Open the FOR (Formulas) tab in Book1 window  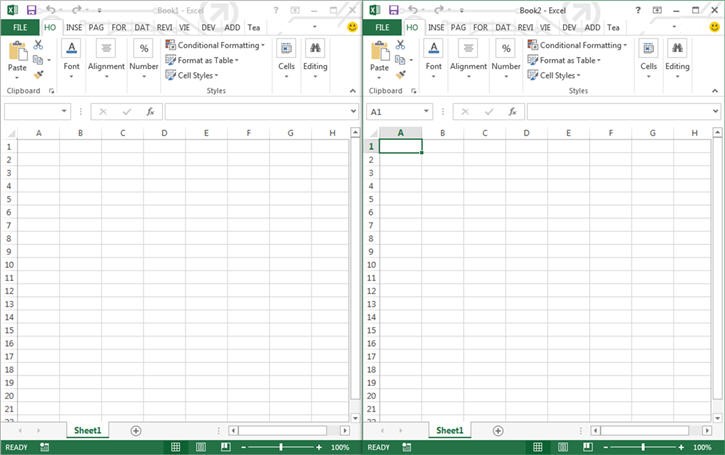pos(119,27)
